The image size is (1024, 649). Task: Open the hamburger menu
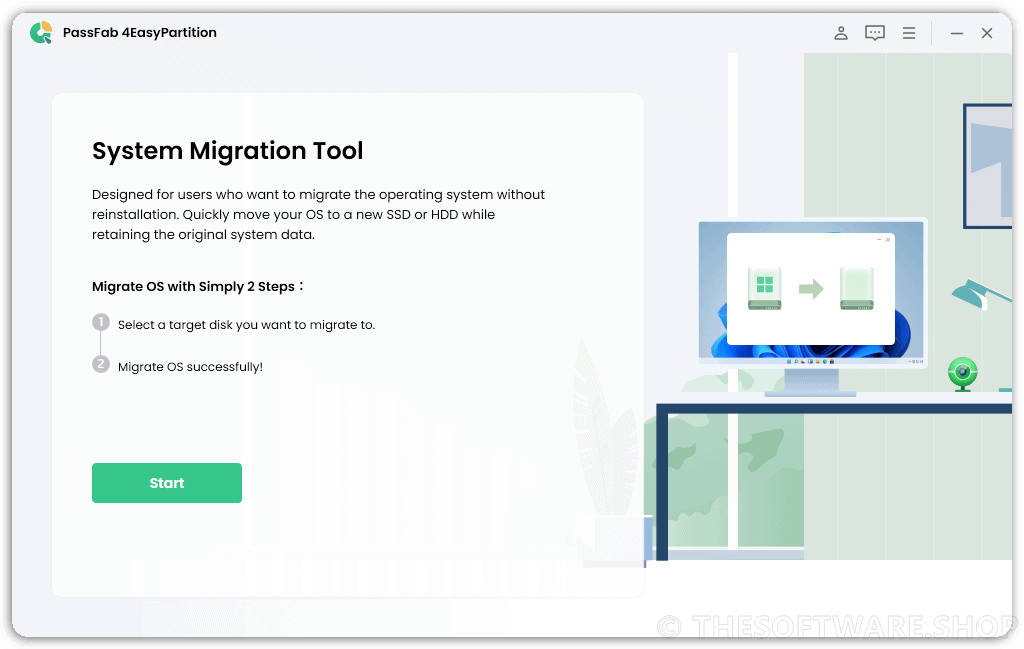(x=909, y=33)
